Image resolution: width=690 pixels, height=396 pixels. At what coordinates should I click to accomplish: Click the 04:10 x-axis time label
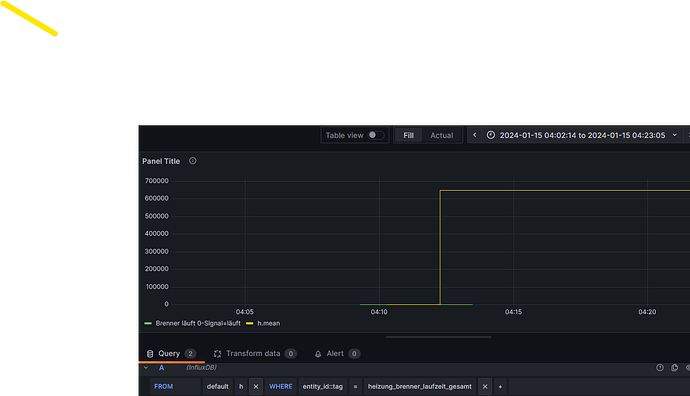coord(379,312)
